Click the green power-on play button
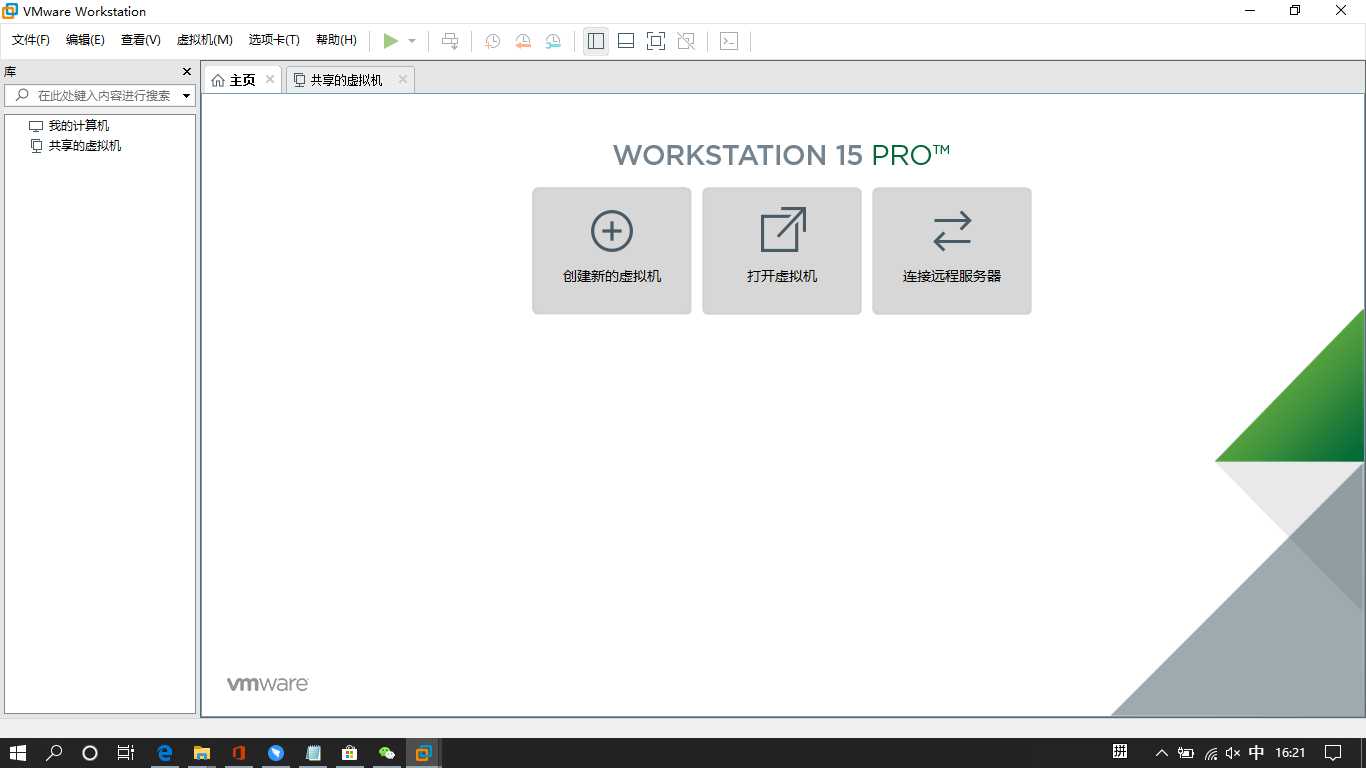Viewport: 1366px width, 768px height. click(x=390, y=41)
